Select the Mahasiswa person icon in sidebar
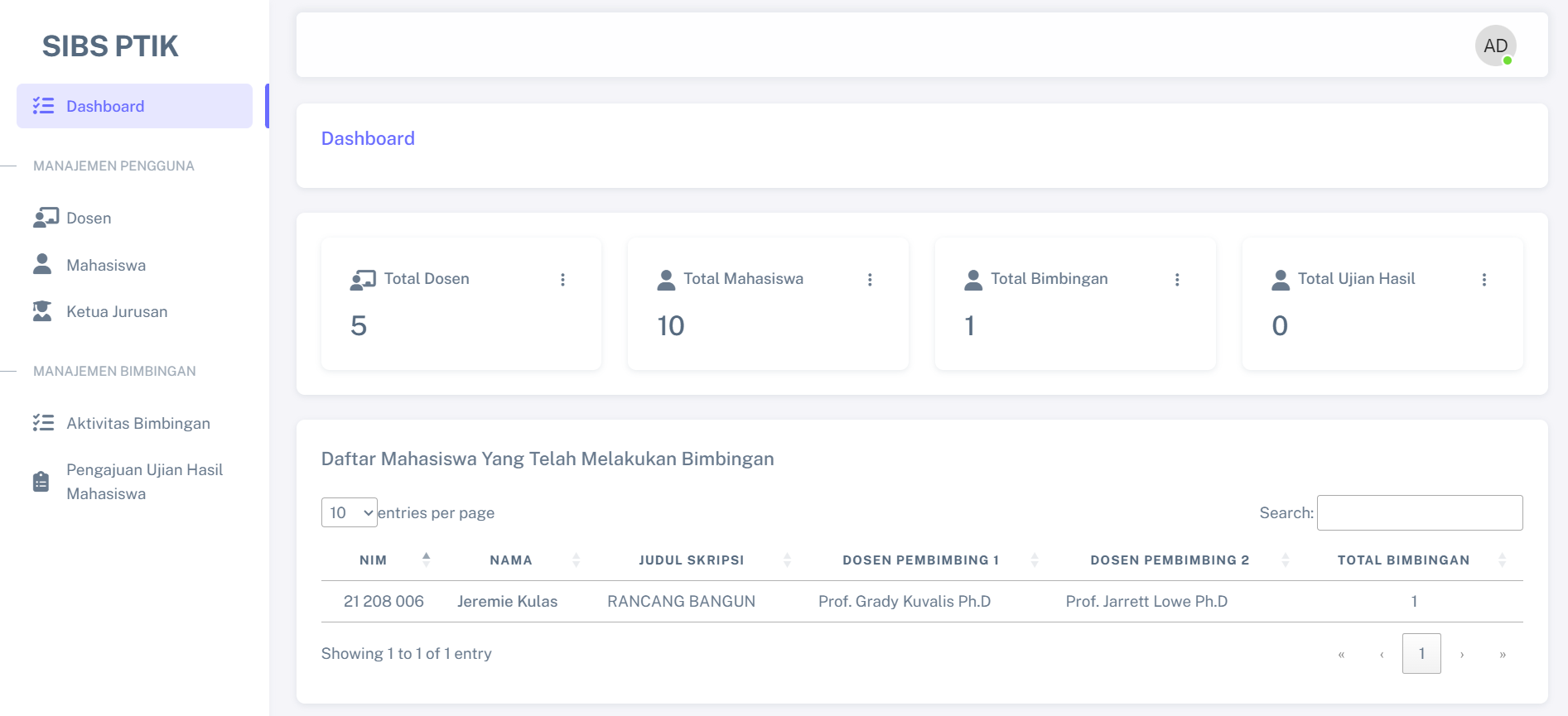The height and width of the screenshot is (716, 1568). point(42,264)
